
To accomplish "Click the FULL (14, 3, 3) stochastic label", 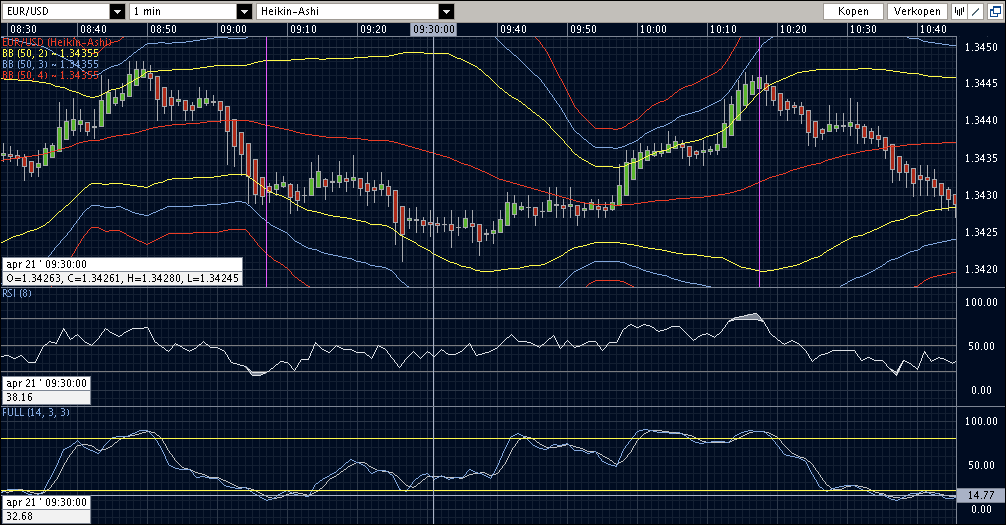I will coord(36,412).
